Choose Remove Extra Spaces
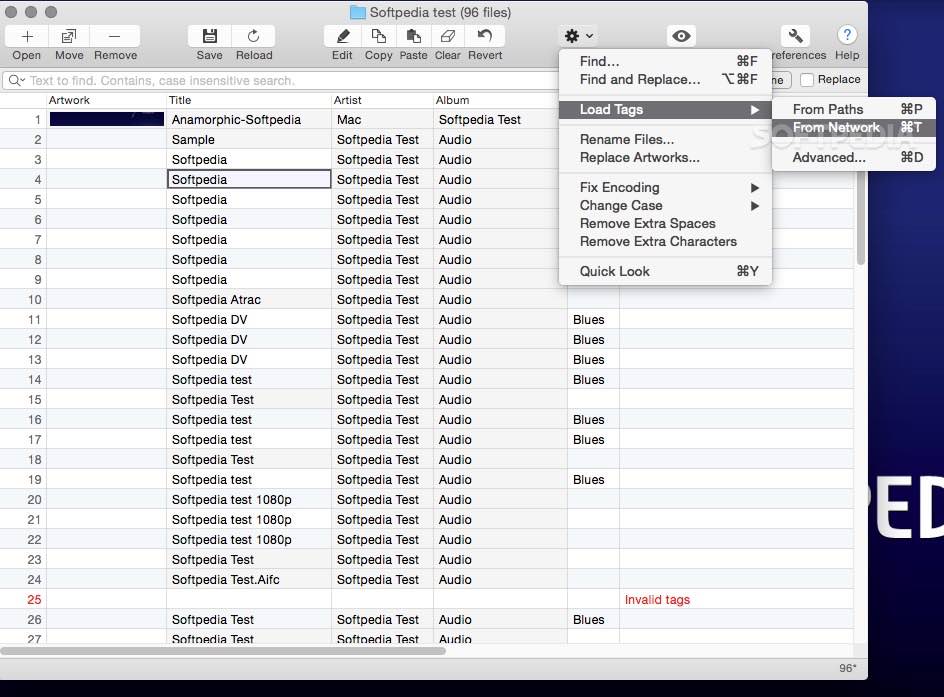944x697 pixels. [665, 223]
